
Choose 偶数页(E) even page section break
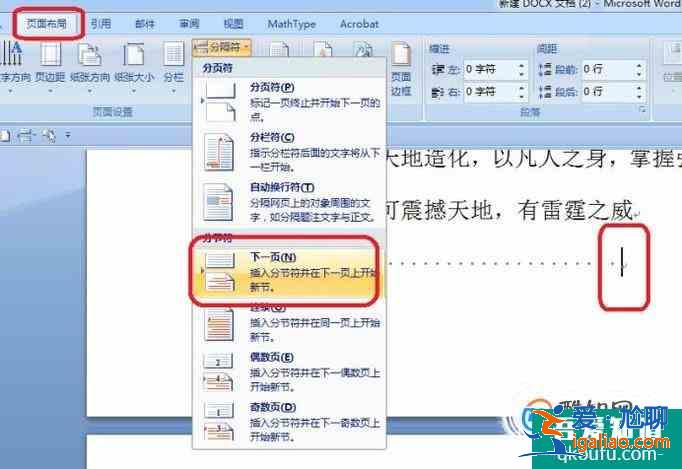pyautogui.click(x=289, y=372)
